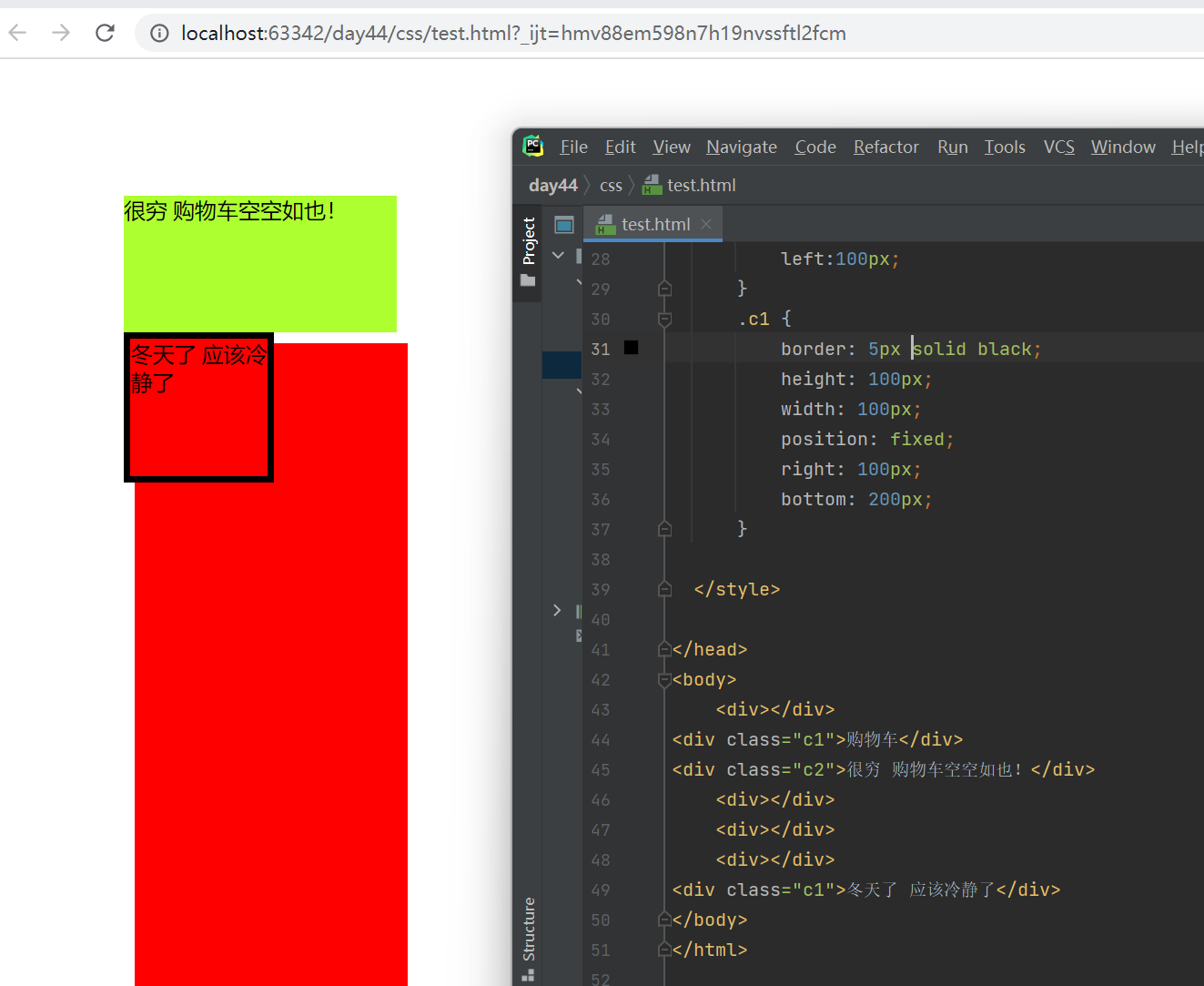The height and width of the screenshot is (986, 1204).
Task: Open the File menu in PyCharm
Action: coord(573,147)
